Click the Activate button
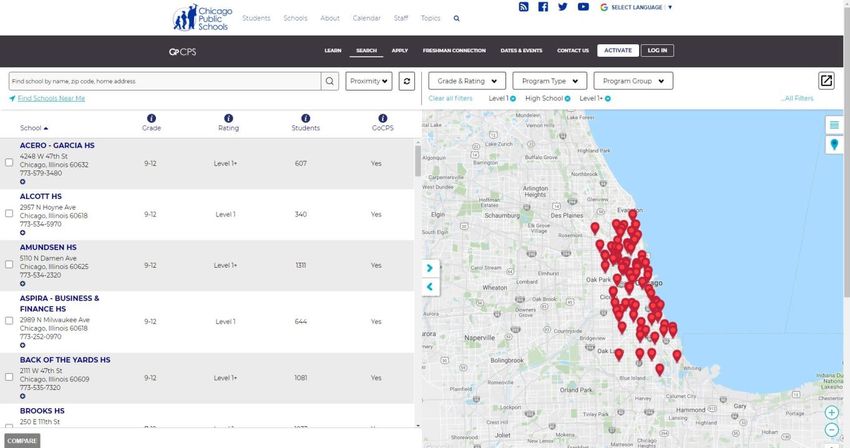Screen dimensions: 850x448 [618, 50]
